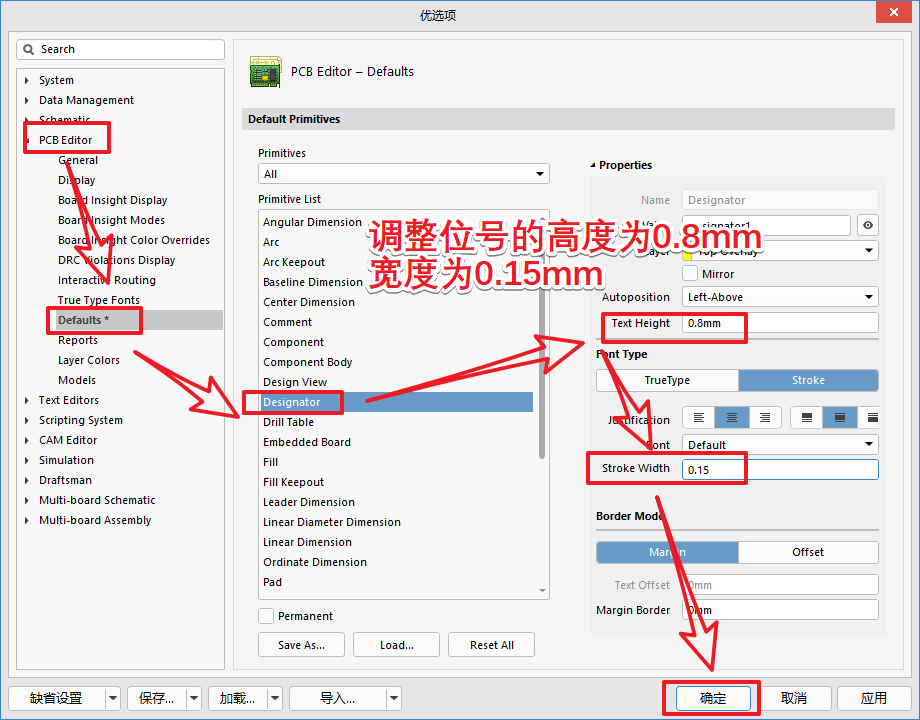Toggle Value visibility eye icon
This screenshot has height=720, width=920.
868,225
